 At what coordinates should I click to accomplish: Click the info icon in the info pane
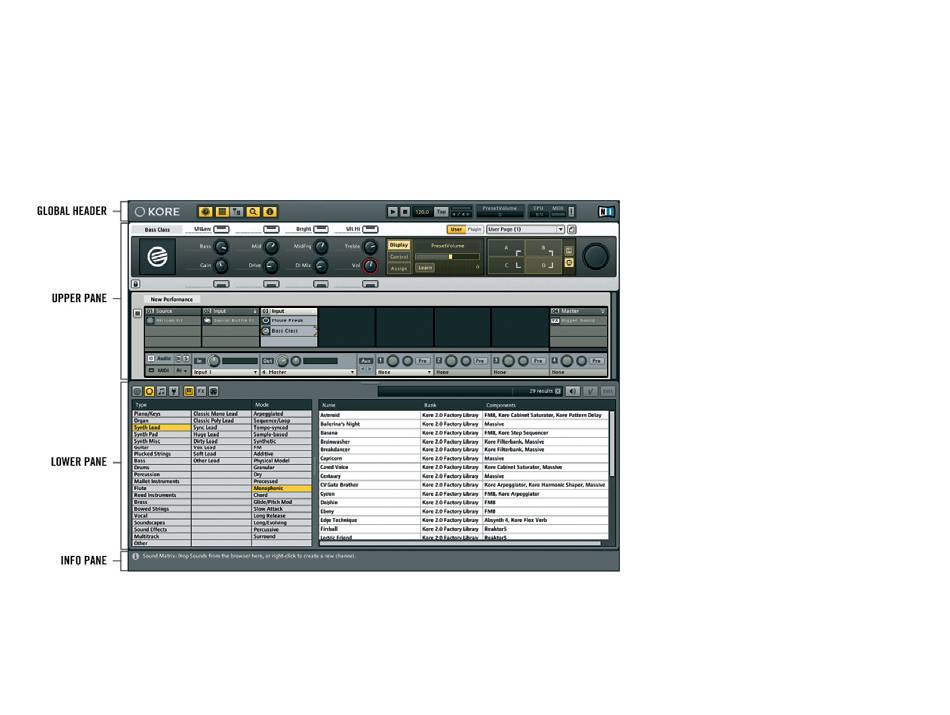136,556
